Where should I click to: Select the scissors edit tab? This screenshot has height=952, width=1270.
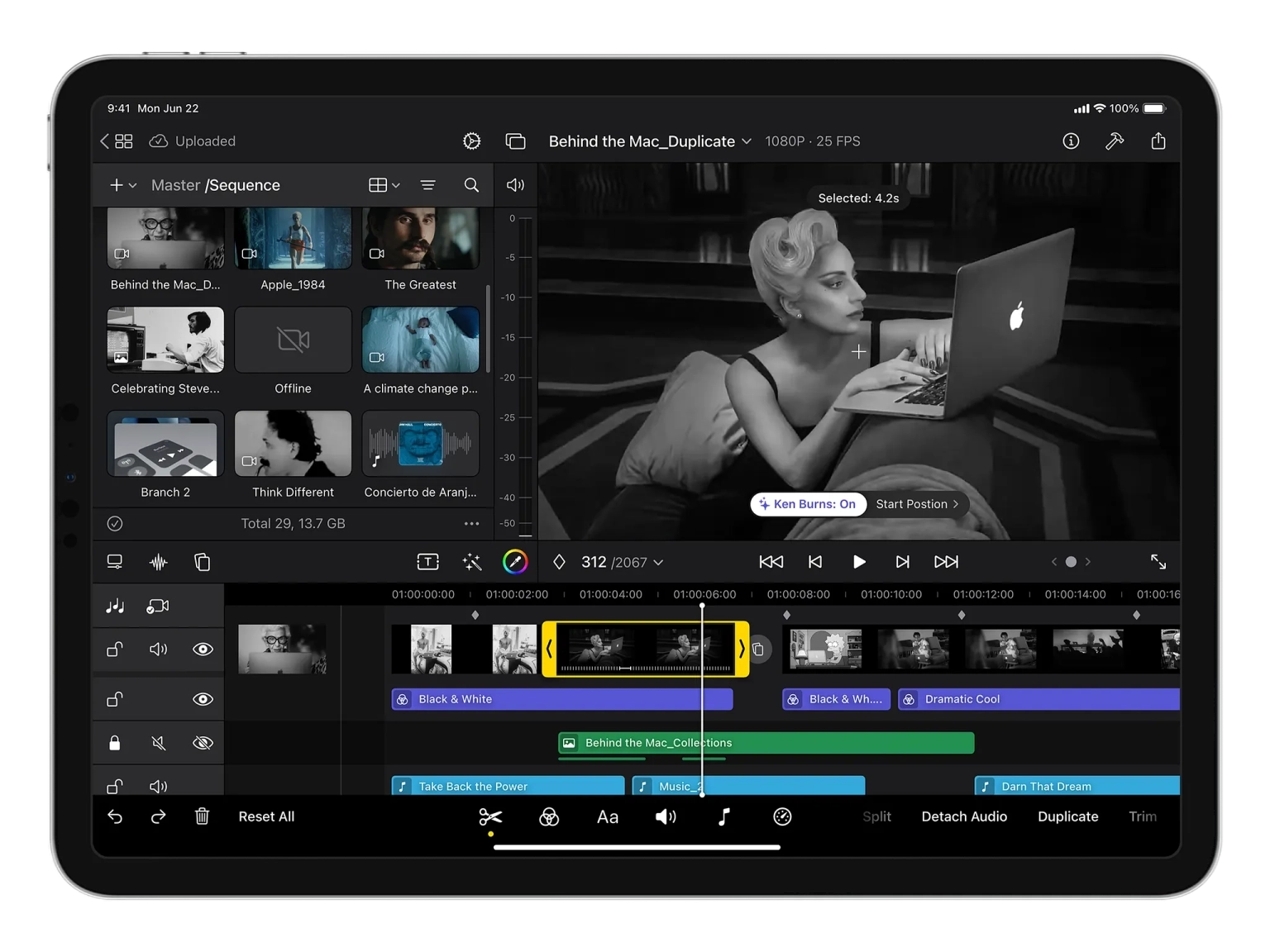tap(490, 817)
